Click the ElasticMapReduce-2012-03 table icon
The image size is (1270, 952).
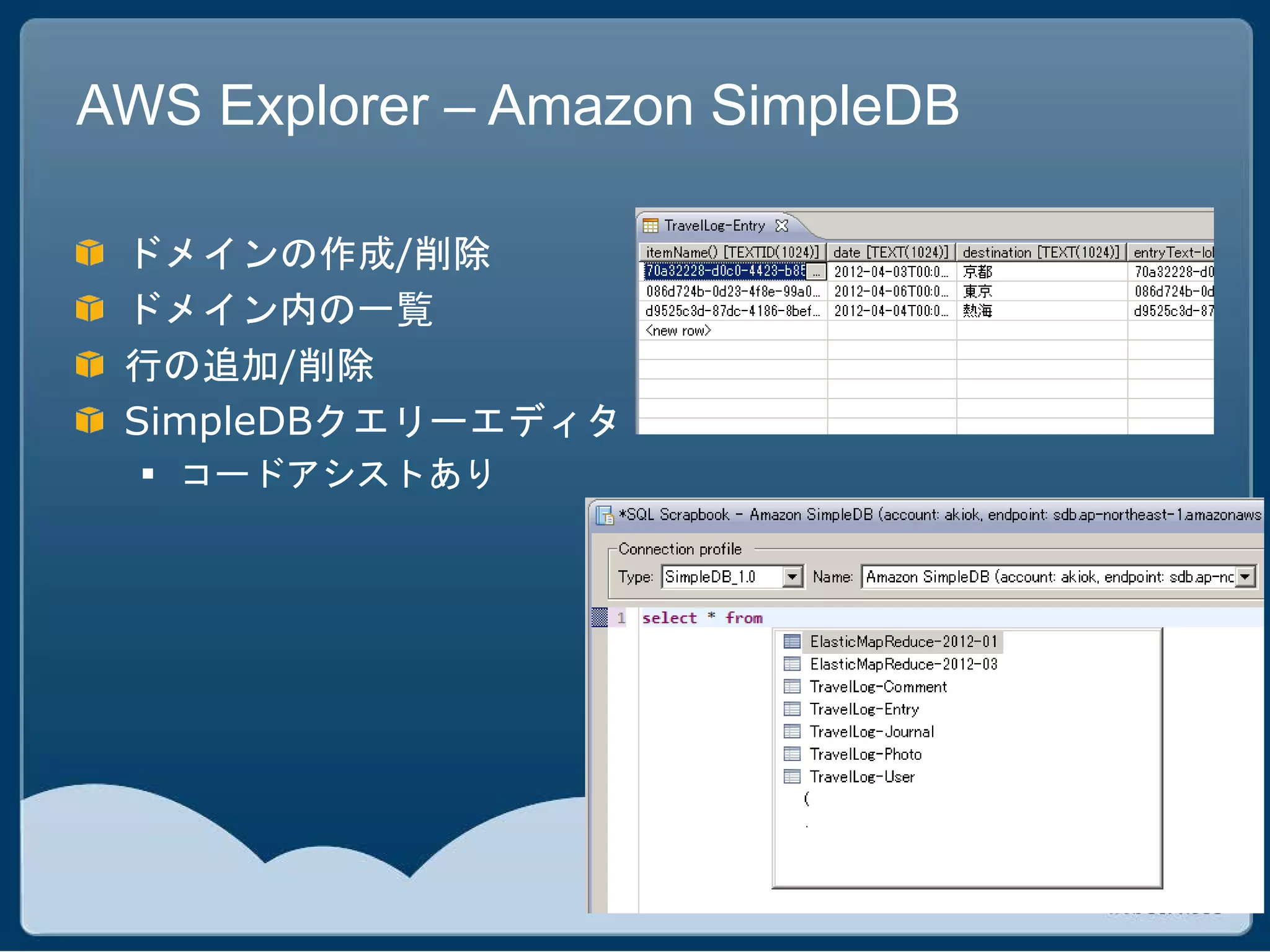coord(792,664)
